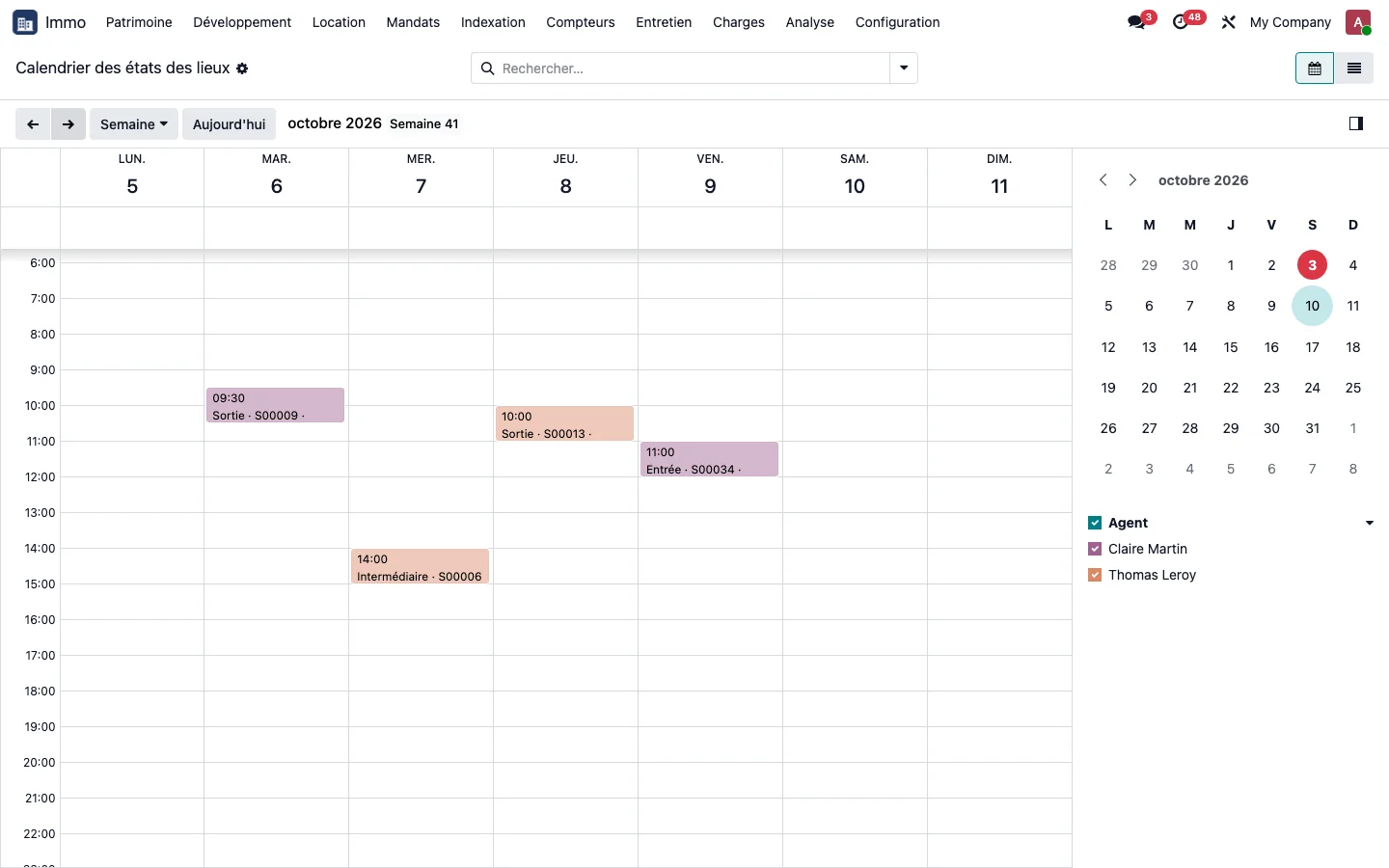Open the discussion messages icon

tap(1136, 22)
